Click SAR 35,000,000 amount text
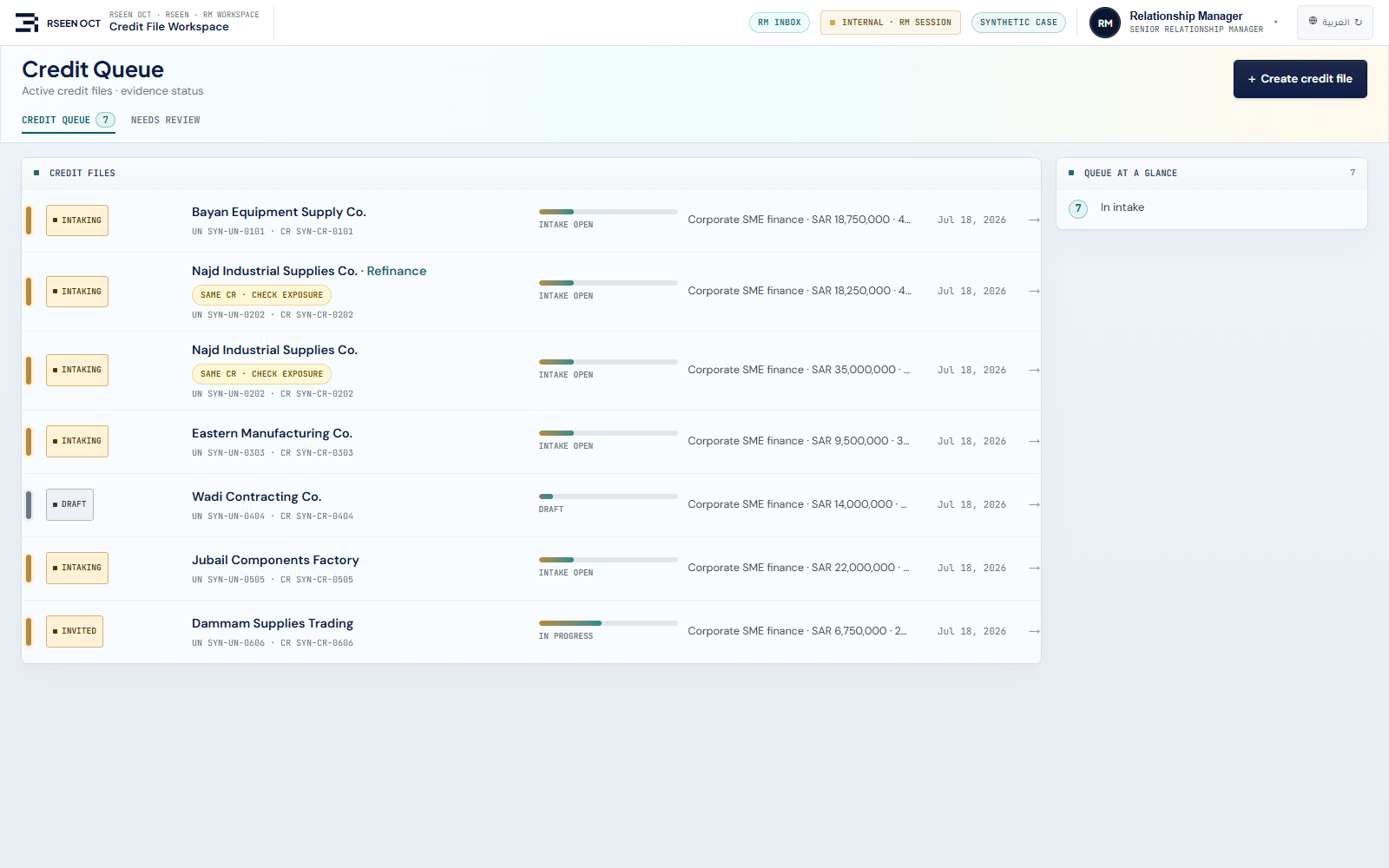The width and height of the screenshot is (1389, 868). [x=853, y=370]
